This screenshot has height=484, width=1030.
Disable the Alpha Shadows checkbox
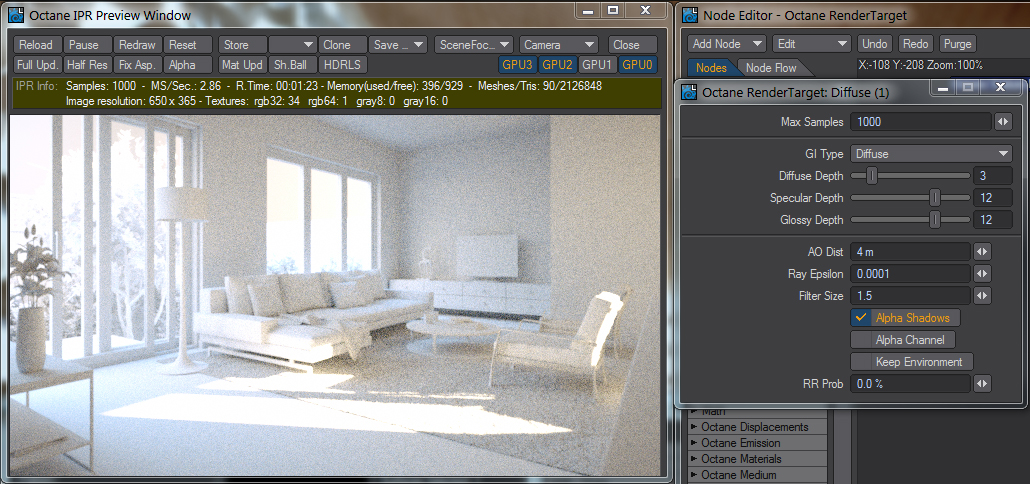coord(905,318)
